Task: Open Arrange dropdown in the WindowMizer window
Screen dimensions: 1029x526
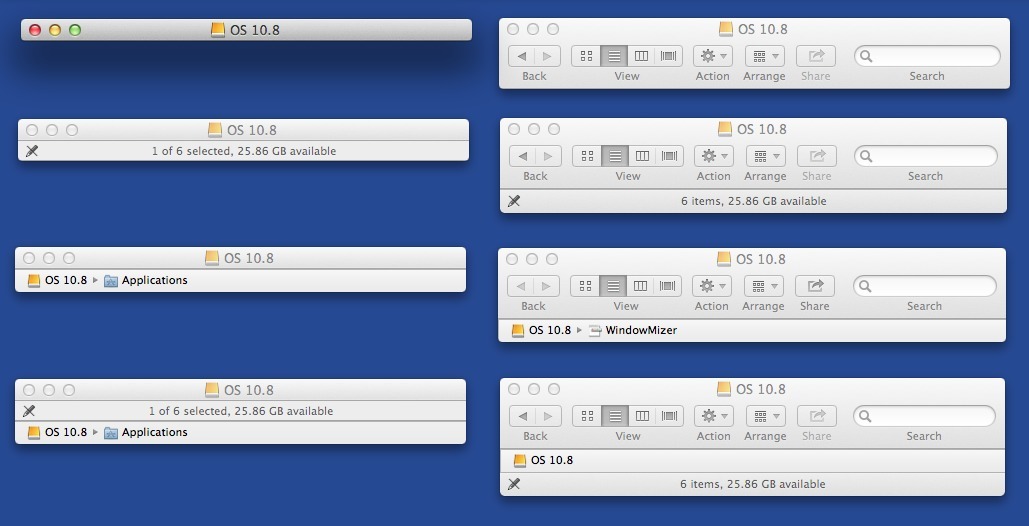Action: (x=763, y=286)
